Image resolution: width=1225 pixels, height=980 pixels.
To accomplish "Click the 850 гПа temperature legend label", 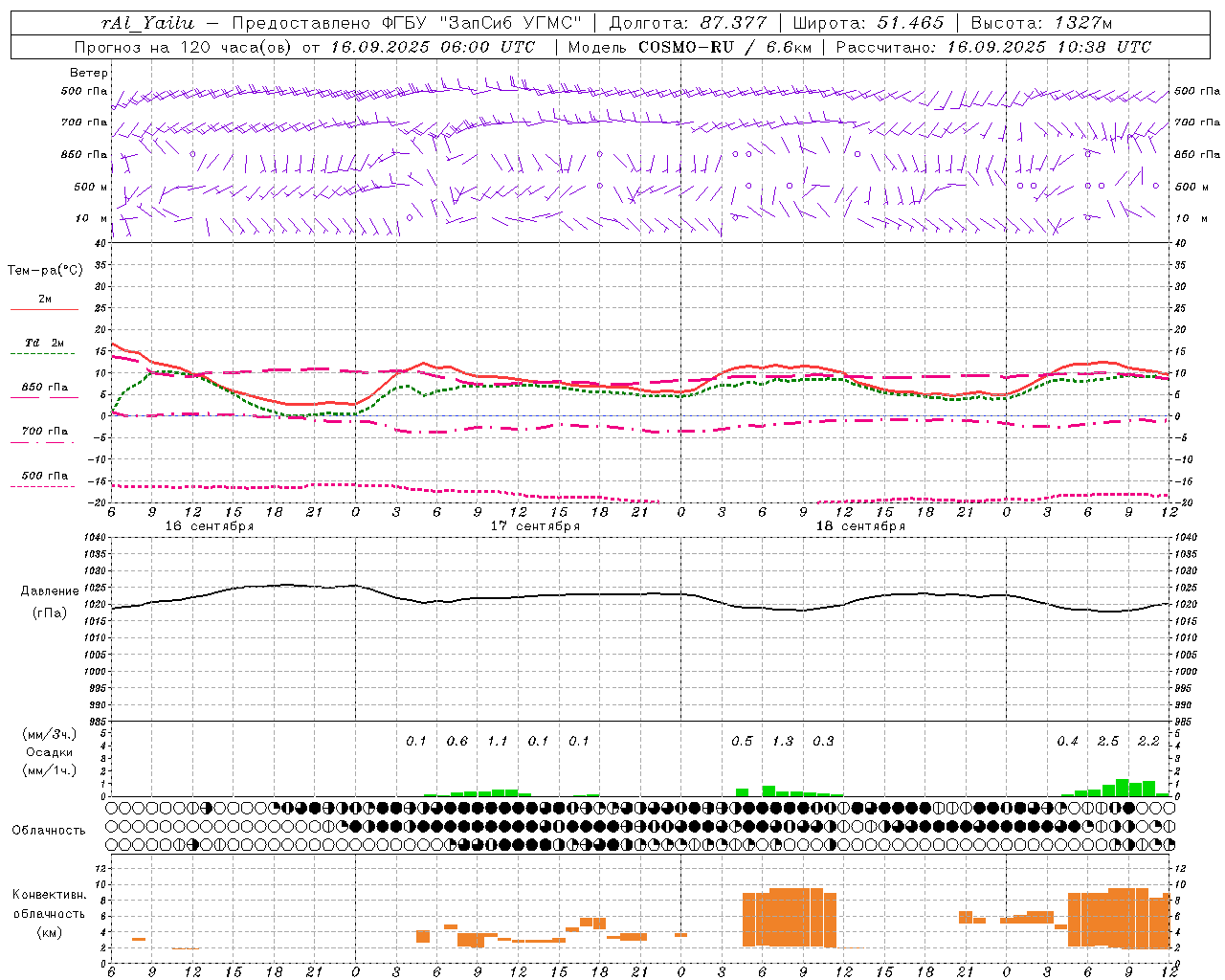I will [44, 388].
